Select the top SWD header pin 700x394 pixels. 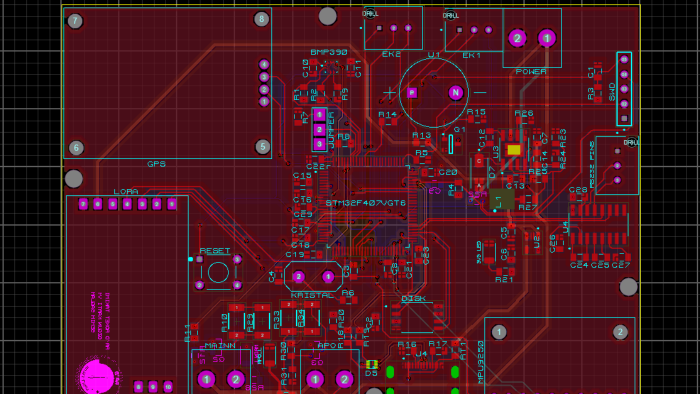[x=624, y=59]
